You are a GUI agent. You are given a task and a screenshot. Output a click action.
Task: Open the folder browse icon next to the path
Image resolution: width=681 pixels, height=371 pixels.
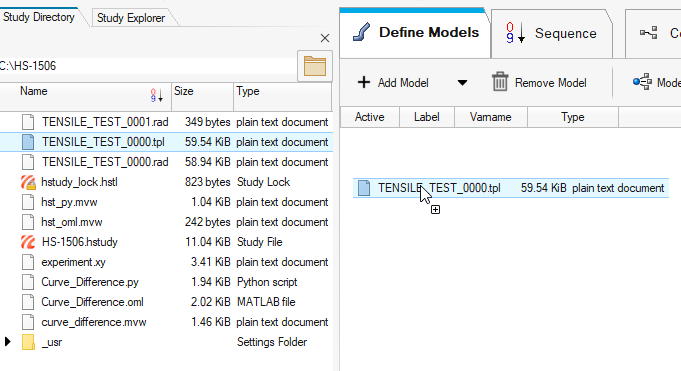315,66
